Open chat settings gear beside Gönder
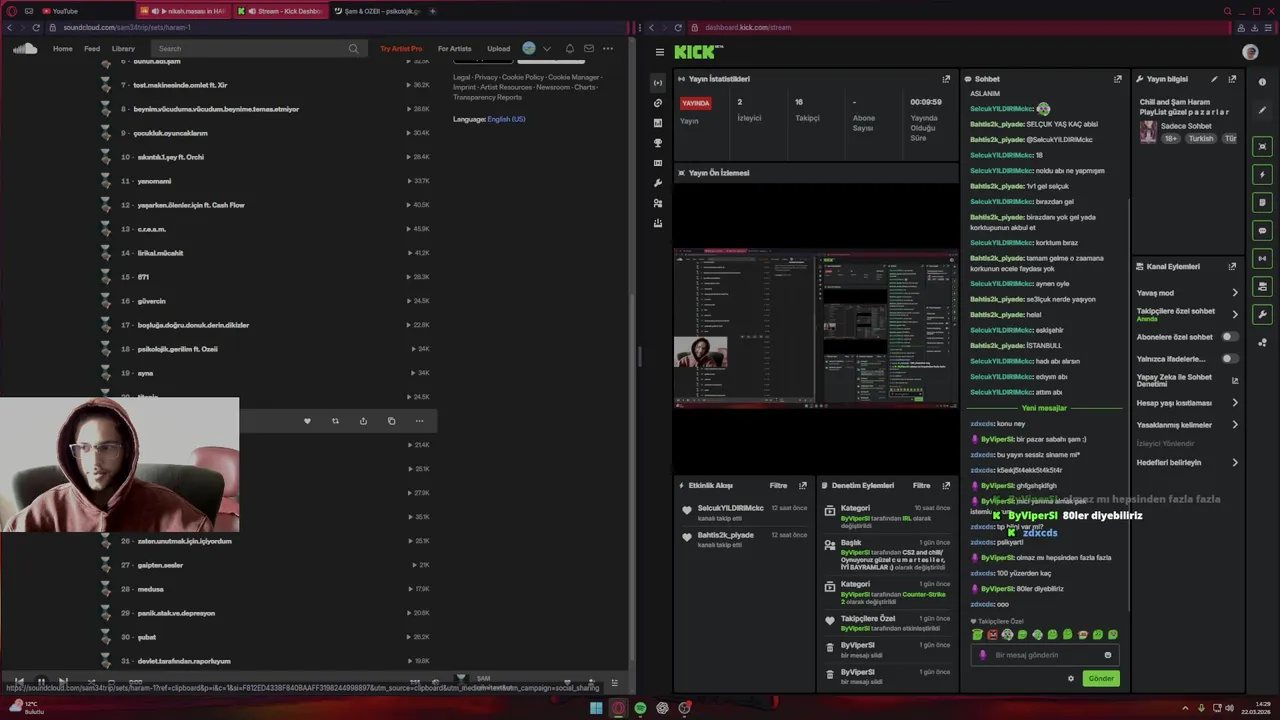The height and width of the screenshot is (720, 1280). click(x=1071, y=678)
